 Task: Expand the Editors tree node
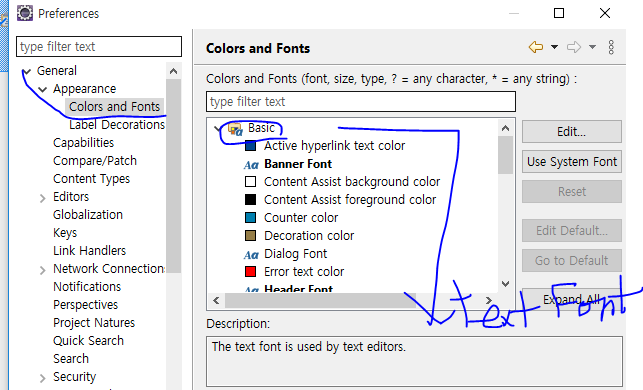pyautogui.click(x=42, y=198)
